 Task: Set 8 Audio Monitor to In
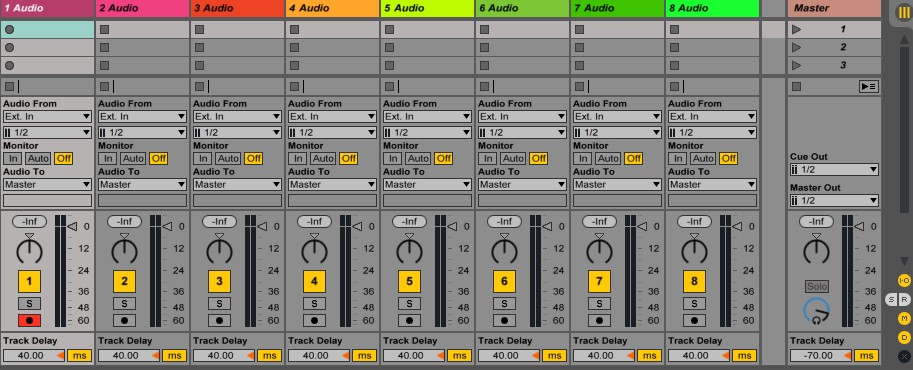(678, 158)
